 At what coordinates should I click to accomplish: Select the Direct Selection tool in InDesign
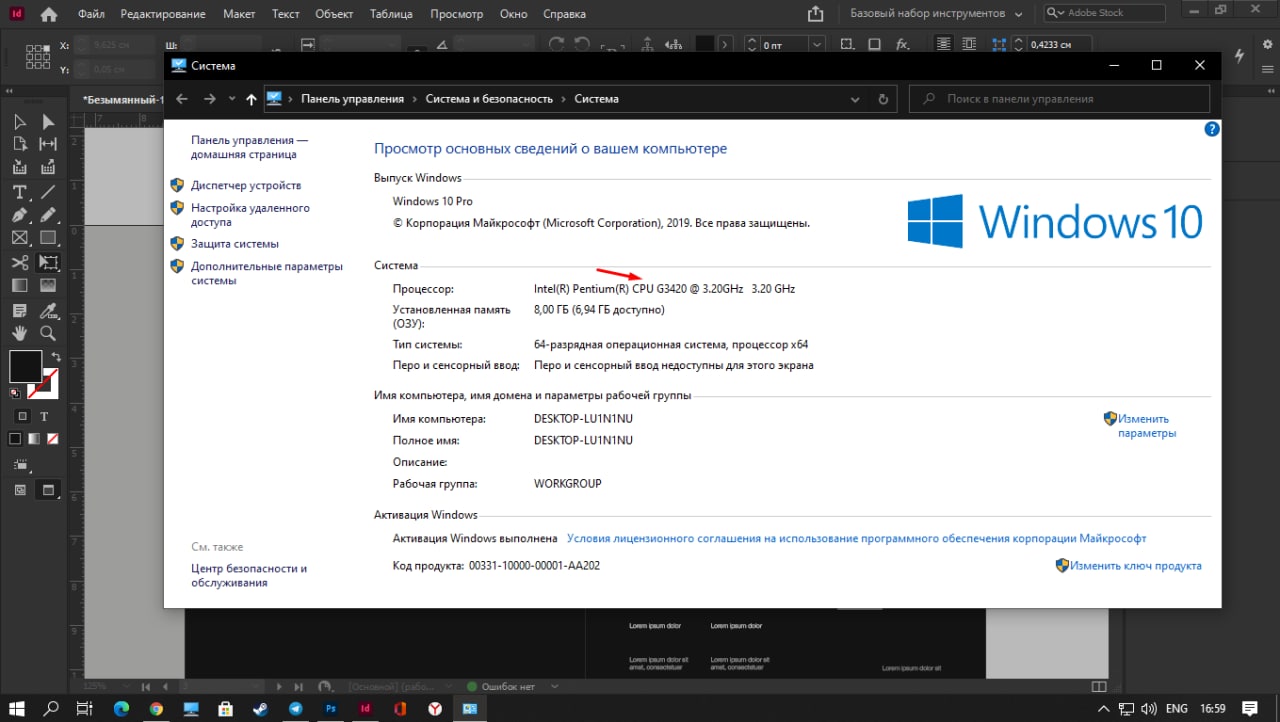tap(48, 122)
